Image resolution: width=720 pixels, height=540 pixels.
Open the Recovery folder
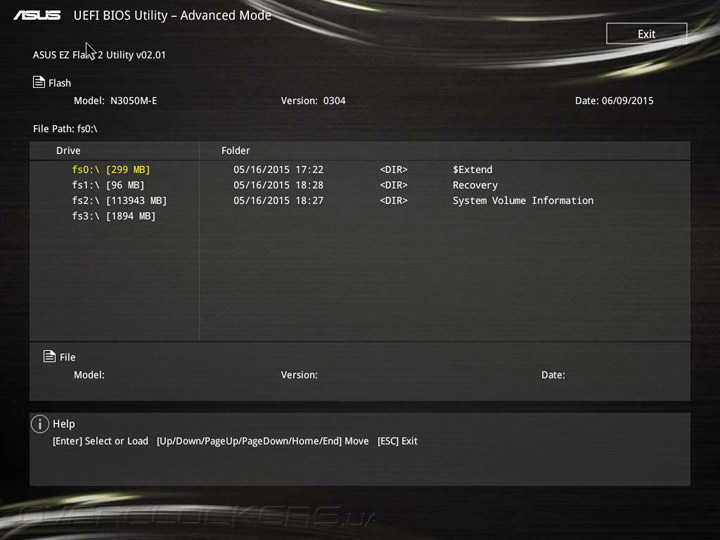pyautogui.click(x=475, y=185)
